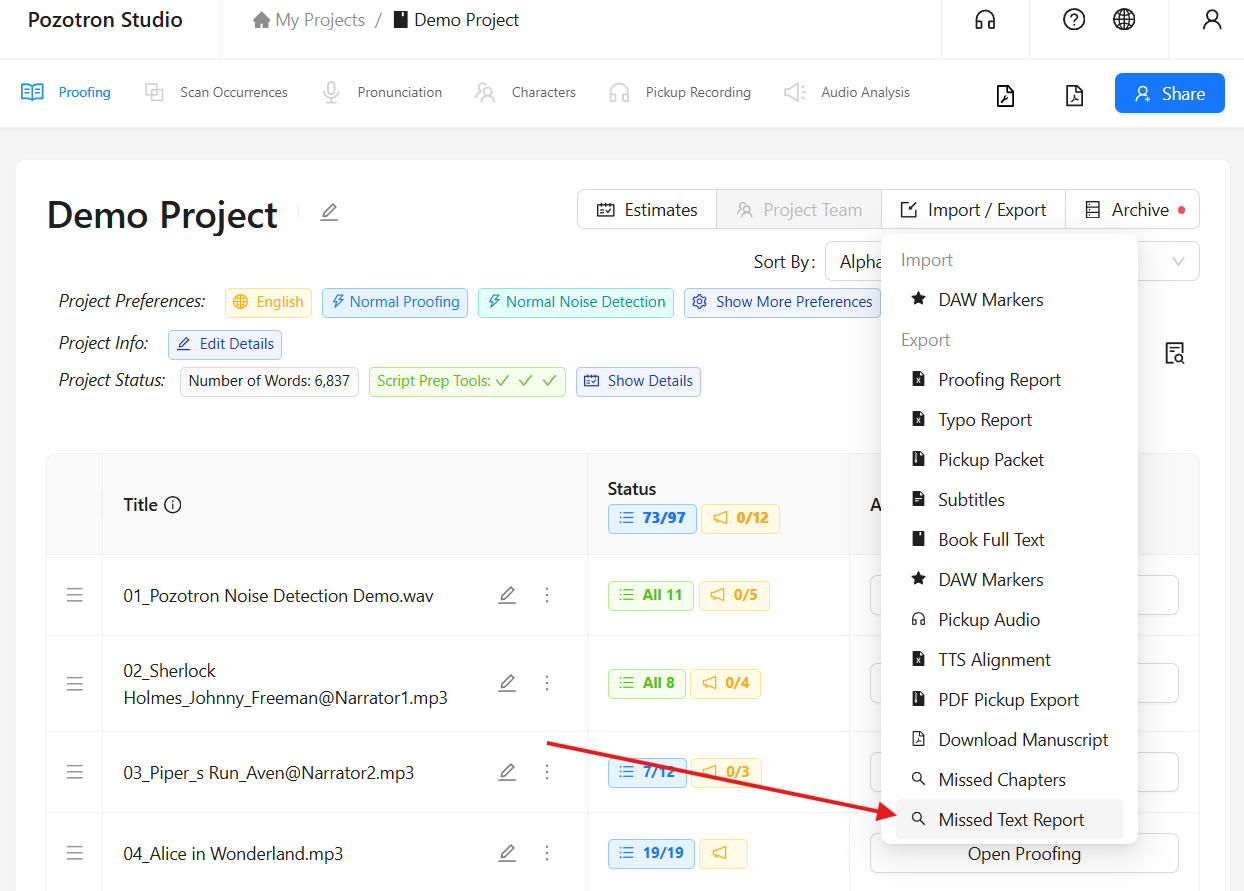This screenshot has width=1244, height=891.
Task: Open the help question mark icon
Action: click(x=1074, y=20)
